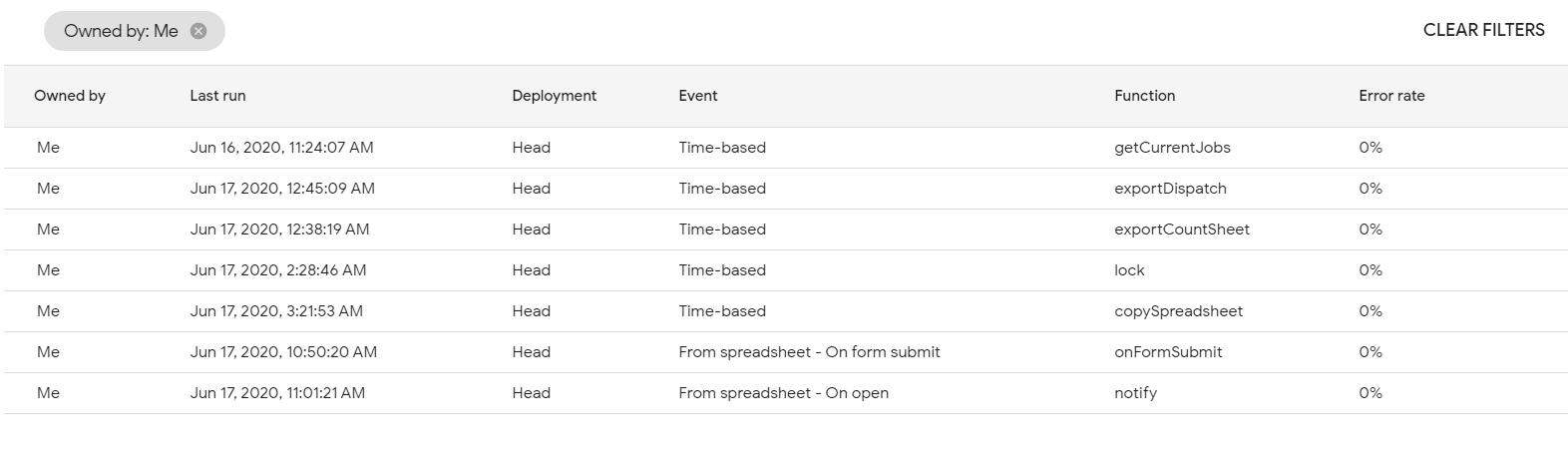
Task: Click the 'Error rate' column header
Action: point(1391,96)
